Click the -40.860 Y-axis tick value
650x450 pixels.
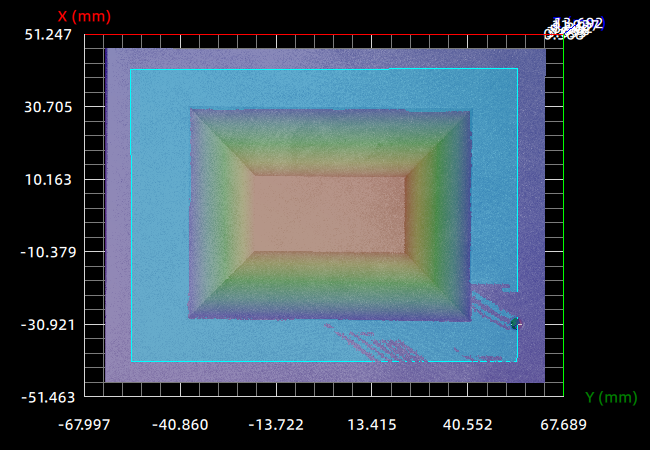pos(180,425)
